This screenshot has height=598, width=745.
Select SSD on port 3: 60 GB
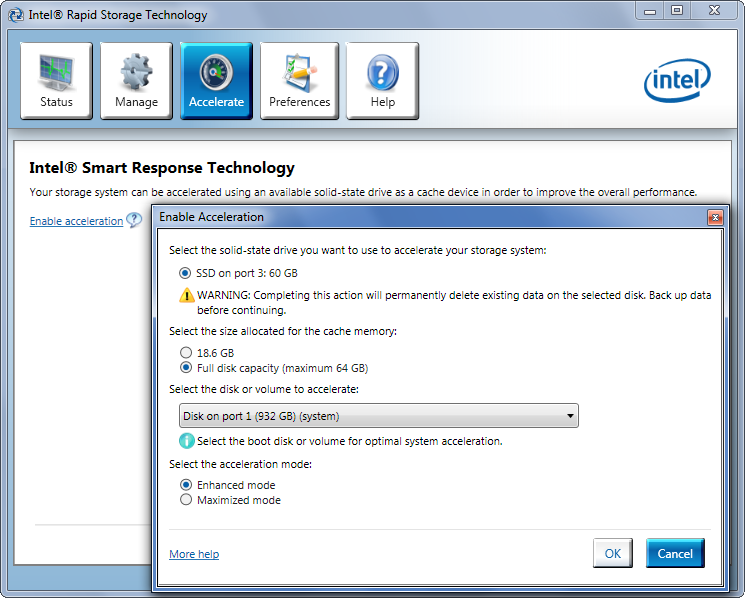(185, 273)
